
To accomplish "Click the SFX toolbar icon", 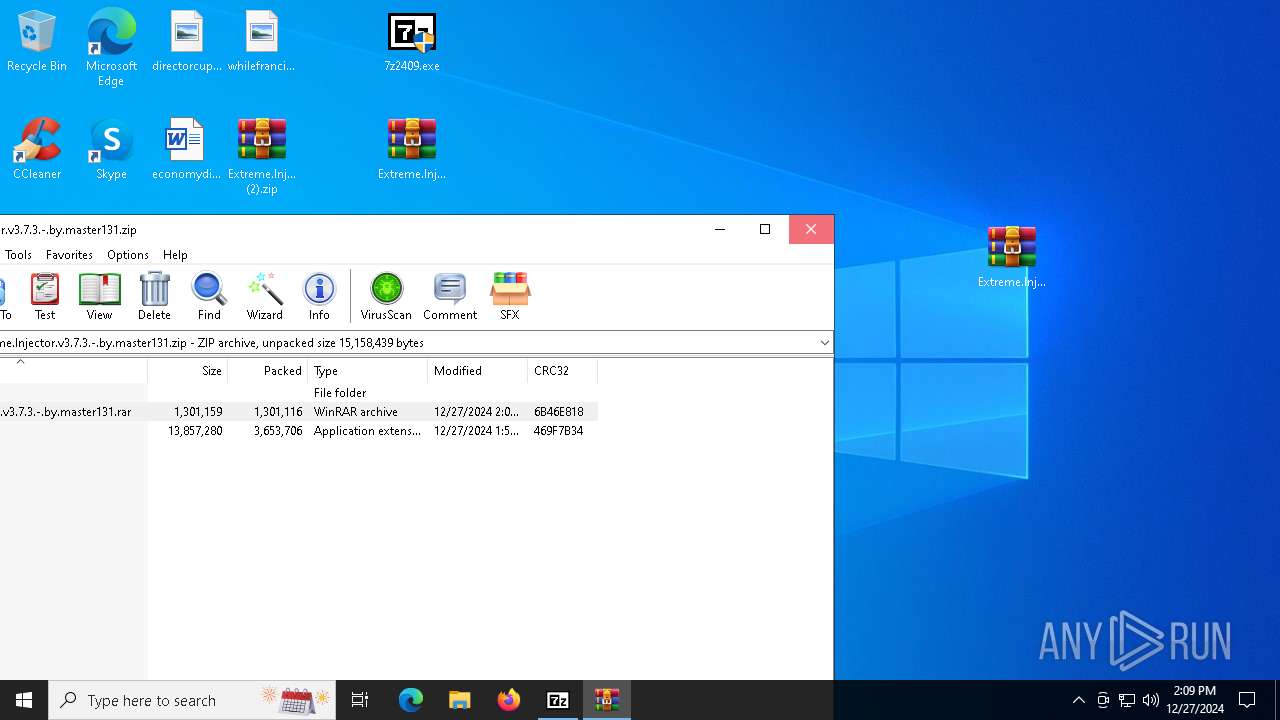I will 510,296.
